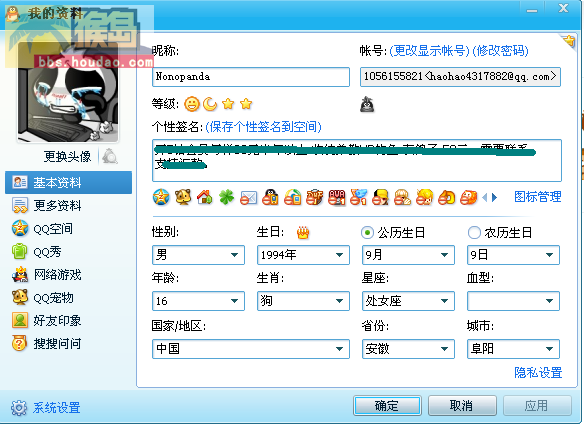Image resolution: width=584 pixels, height=424 pixels.
Task: Click the QQ空间 star icon in icon row
Action: click(161, 197)
